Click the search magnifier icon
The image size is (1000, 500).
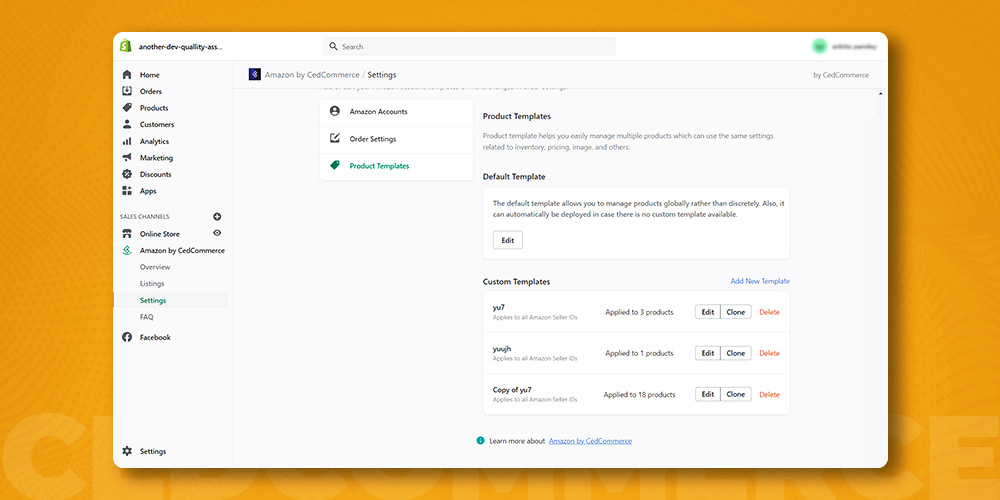coord(334,47)
